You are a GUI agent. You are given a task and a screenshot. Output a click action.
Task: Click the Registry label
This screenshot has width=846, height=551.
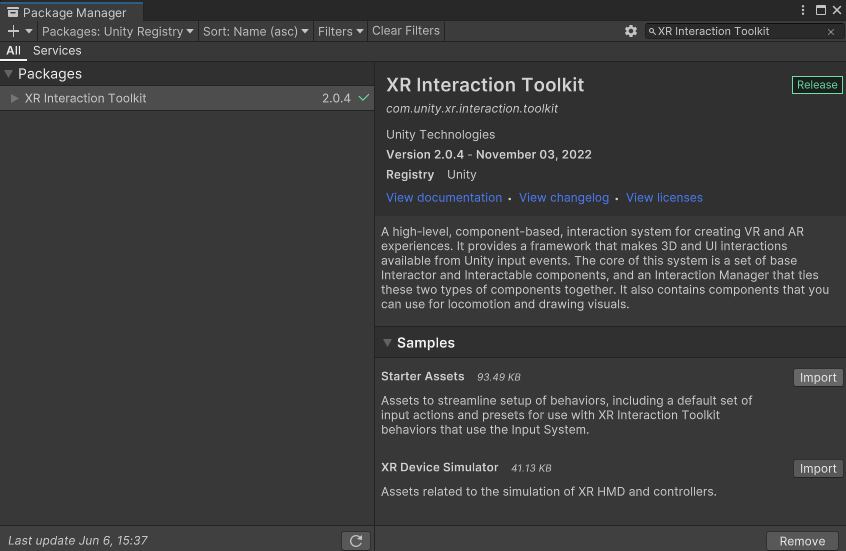410,174
